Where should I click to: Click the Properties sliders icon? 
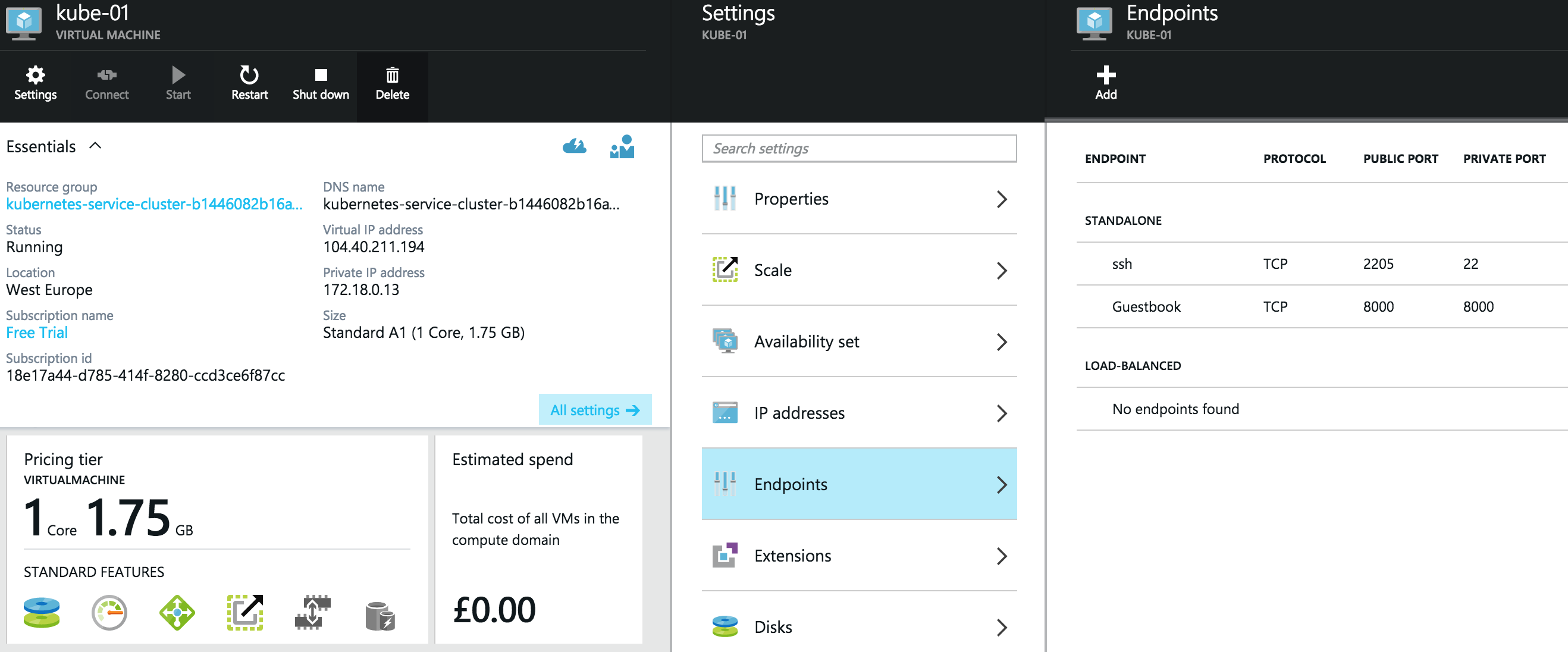click(x=725, y=199)
